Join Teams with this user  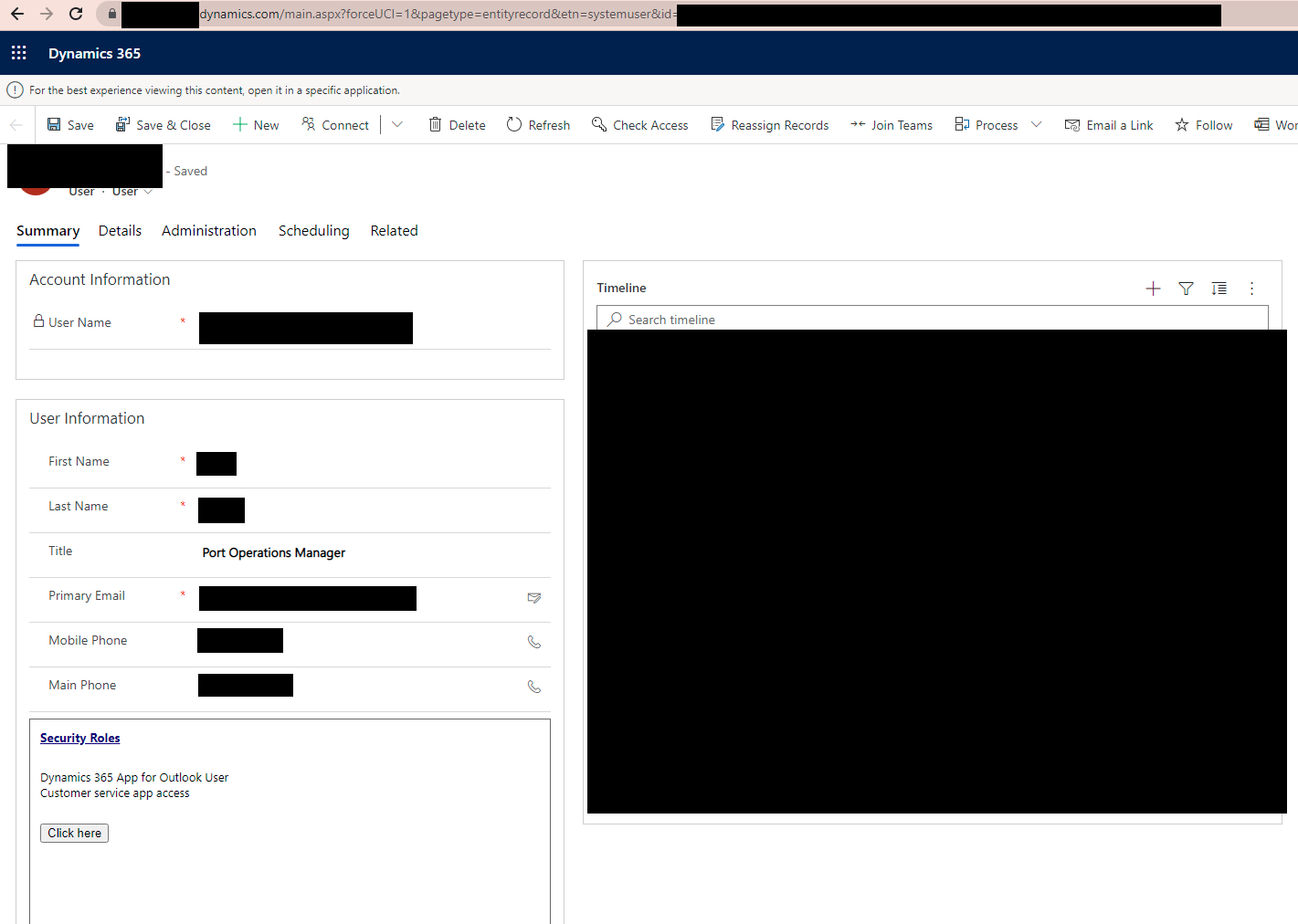point(891,124)
